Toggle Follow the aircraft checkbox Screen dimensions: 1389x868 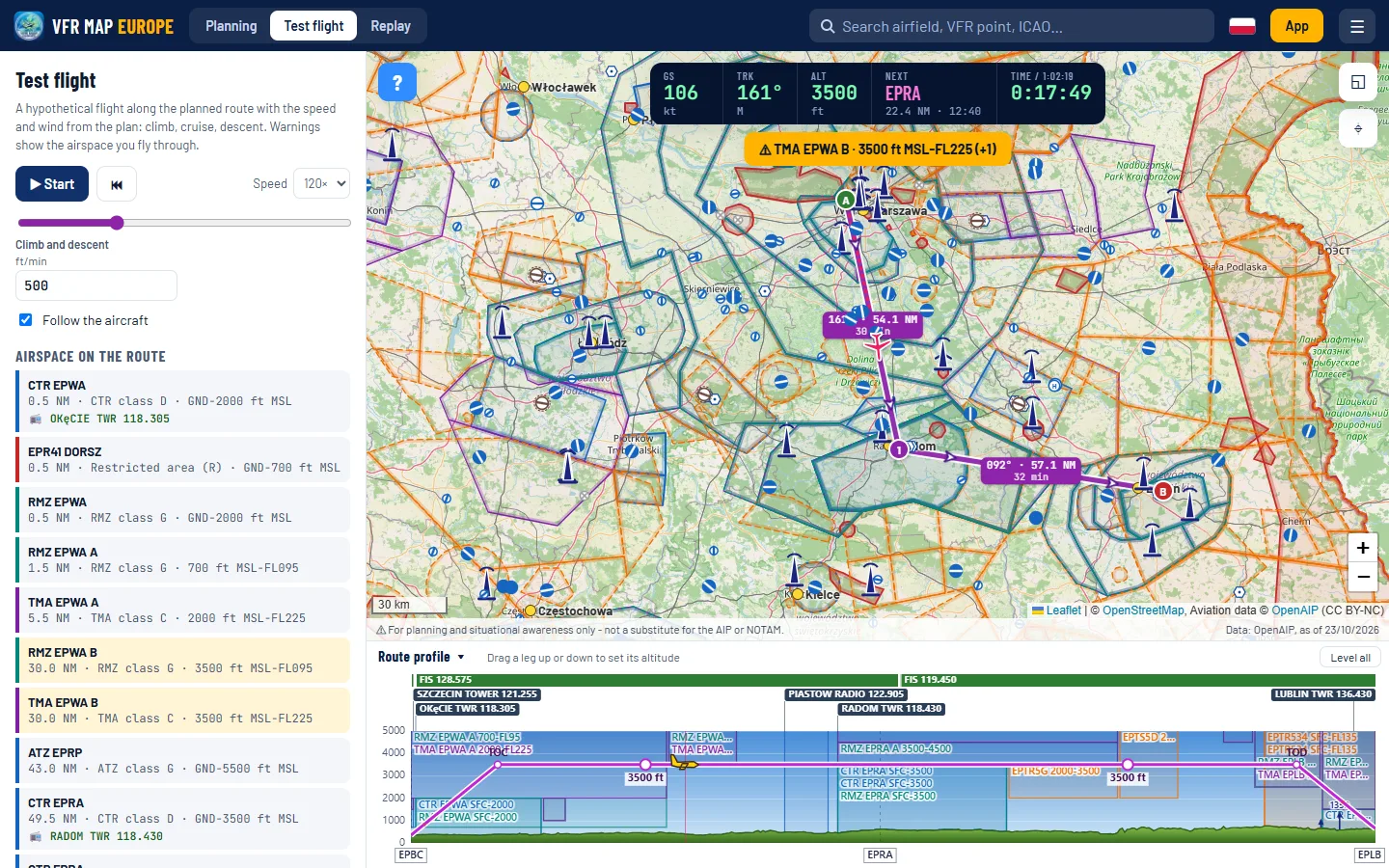(25, 320)
